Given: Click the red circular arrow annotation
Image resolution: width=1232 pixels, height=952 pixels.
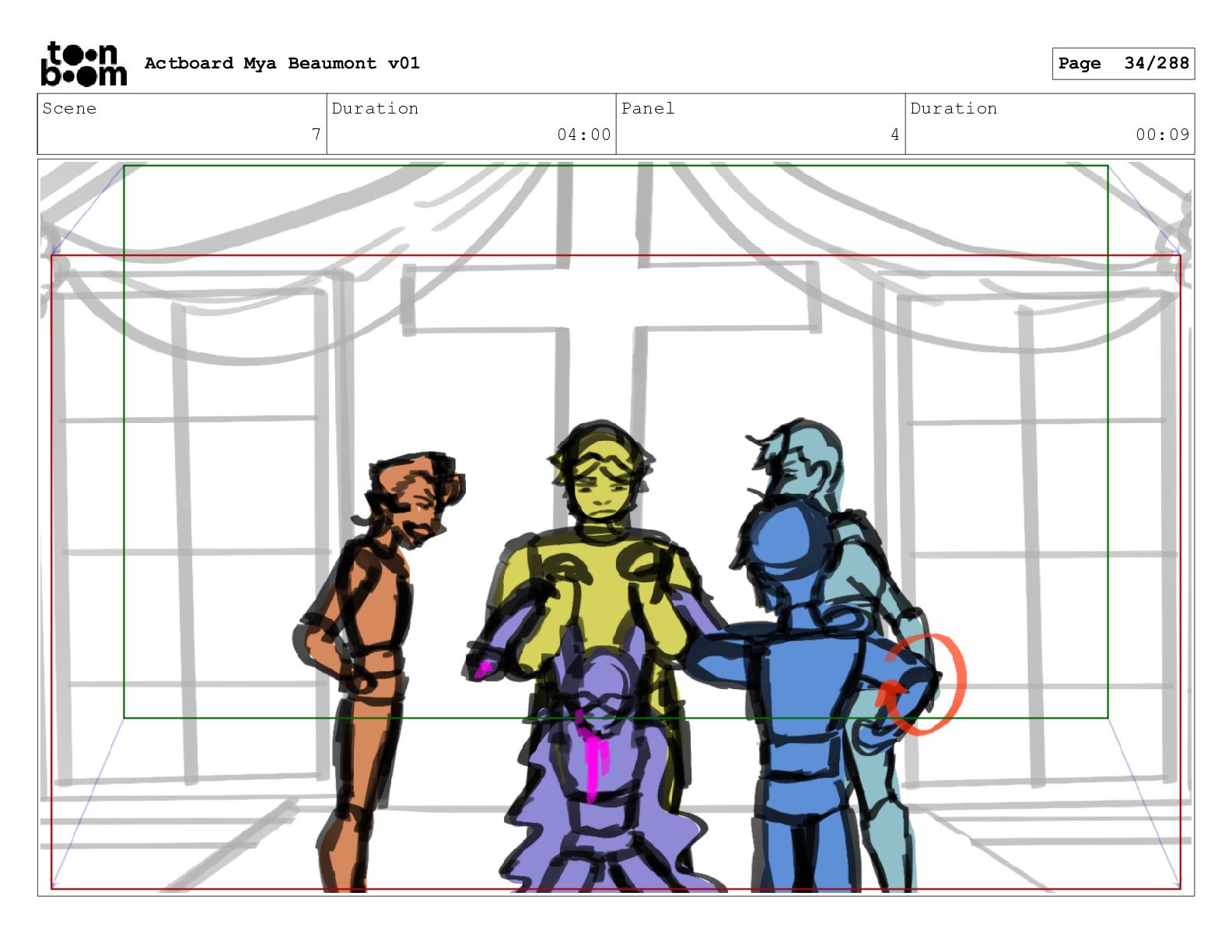Looking at the screenshot, I should [920, 684].
